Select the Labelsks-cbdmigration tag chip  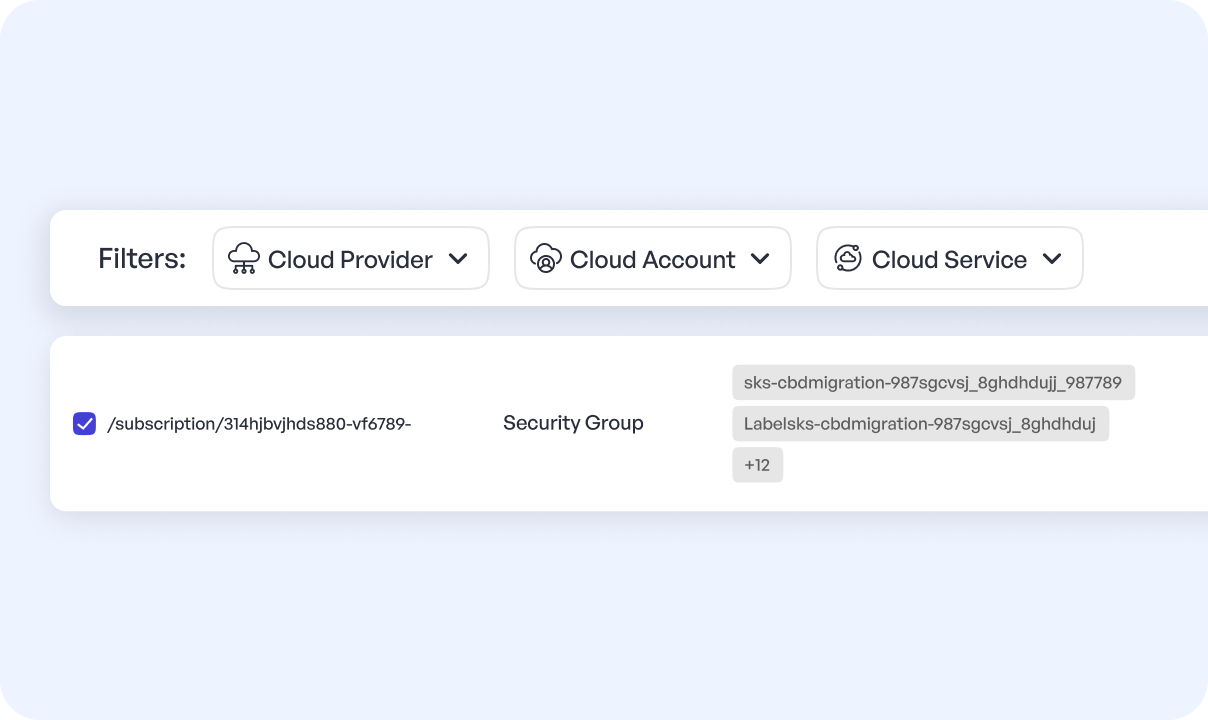coord(920,423)
